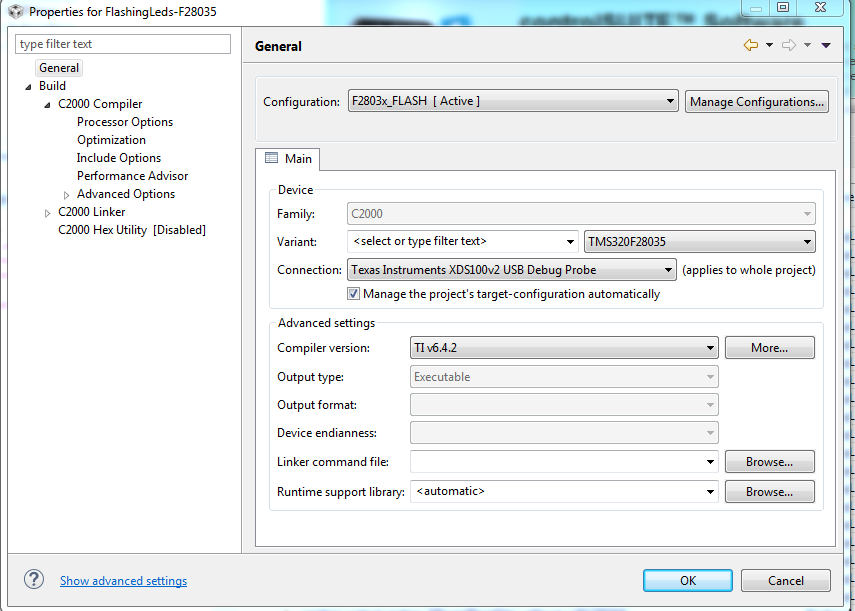The width and height of the screenshot is (855, 611).
Task: Open the view menu triangle at top right
Action: pos(826,45)
